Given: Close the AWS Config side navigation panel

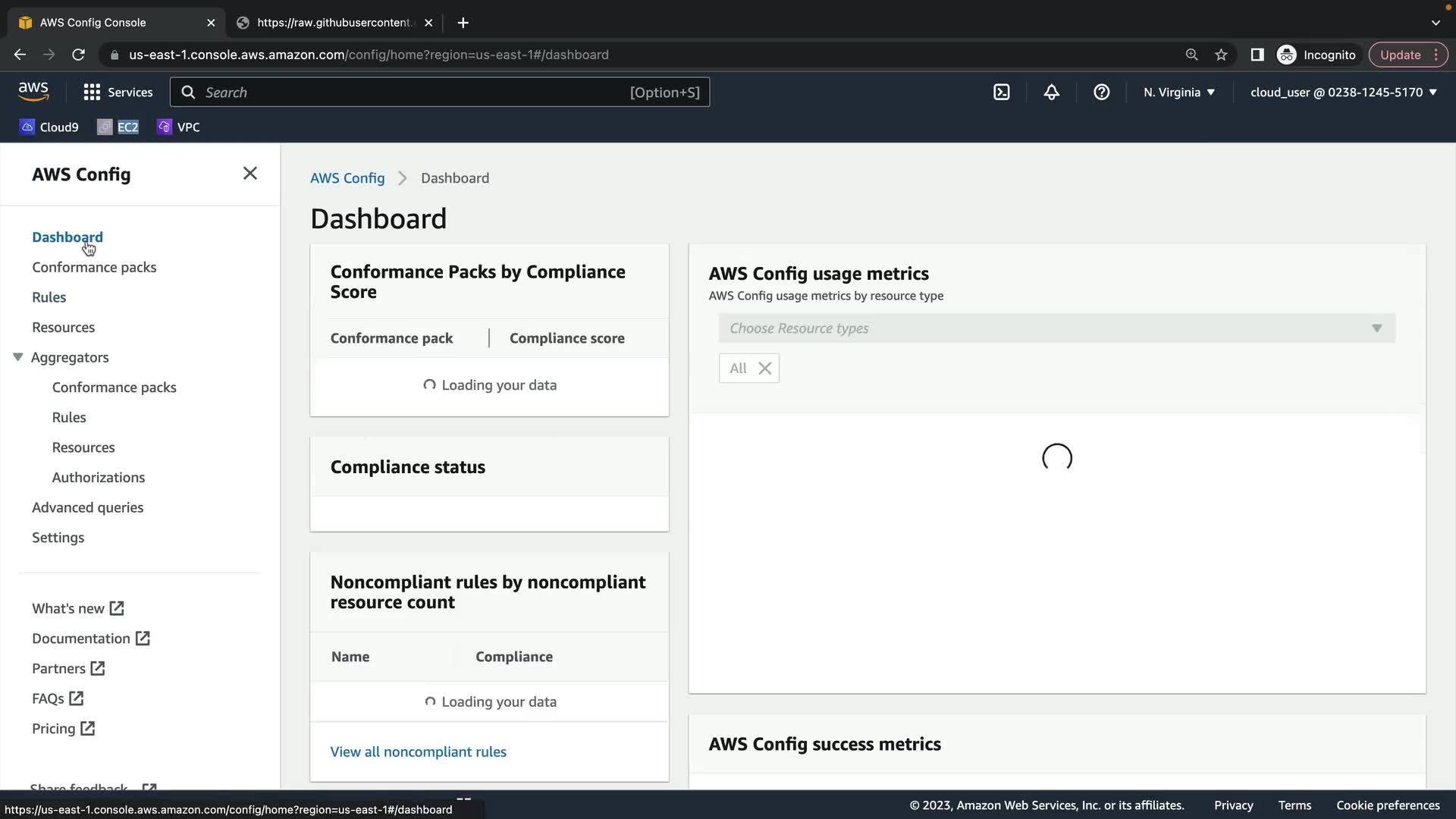Looking at the screenshot, I should point(249,174).
